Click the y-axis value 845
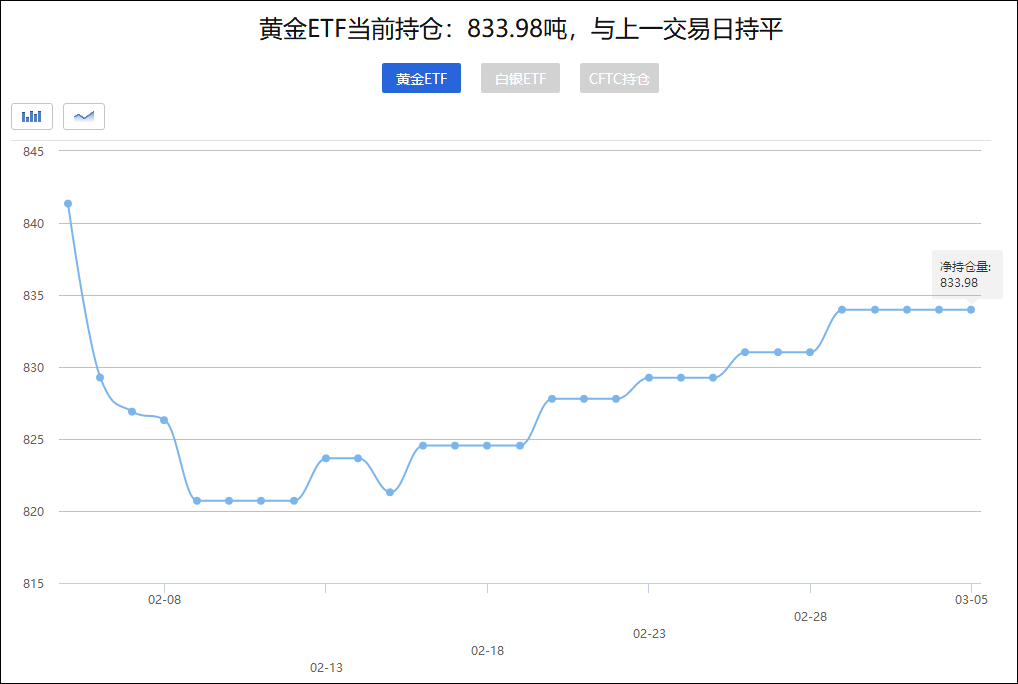Image resolution: width=1018 pixels, height=684 pixels. tap(33, 152)
